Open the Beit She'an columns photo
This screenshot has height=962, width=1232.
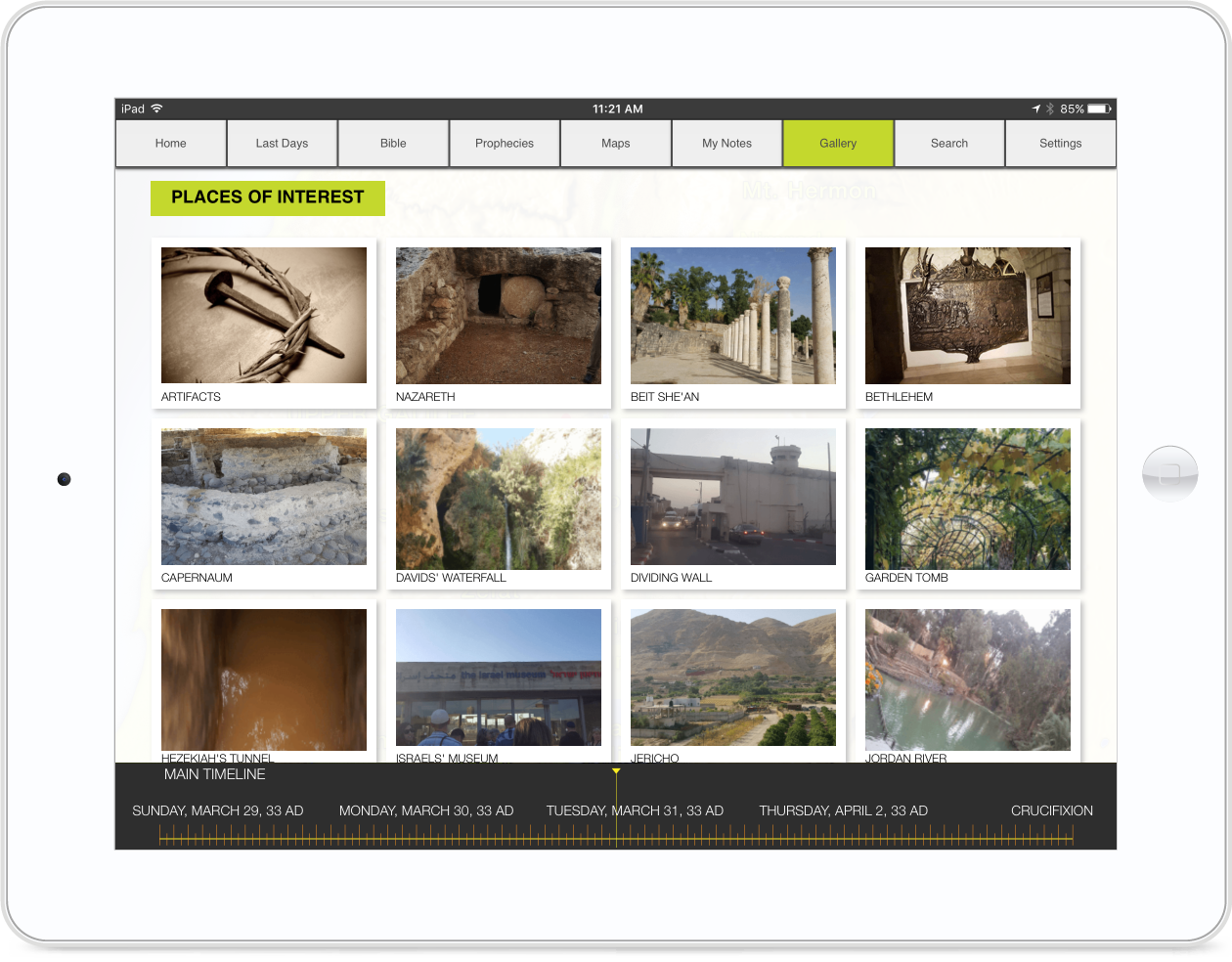[x=733, y=315]
